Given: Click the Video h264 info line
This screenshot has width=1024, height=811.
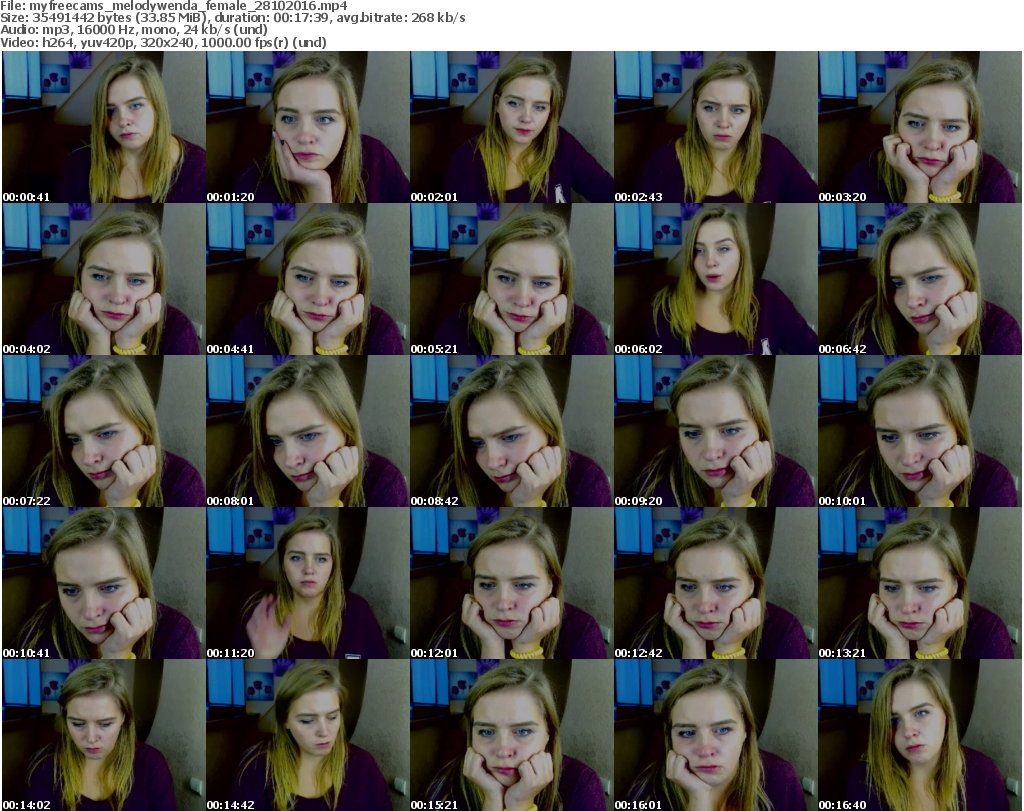Looking at the screenshot, I should pos(163,42).
